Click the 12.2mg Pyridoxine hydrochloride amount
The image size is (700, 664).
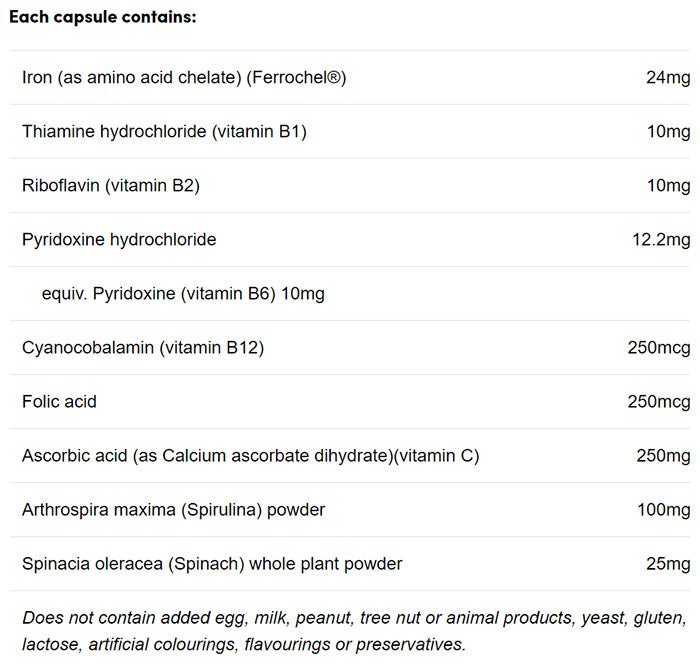tap(660, 240)
